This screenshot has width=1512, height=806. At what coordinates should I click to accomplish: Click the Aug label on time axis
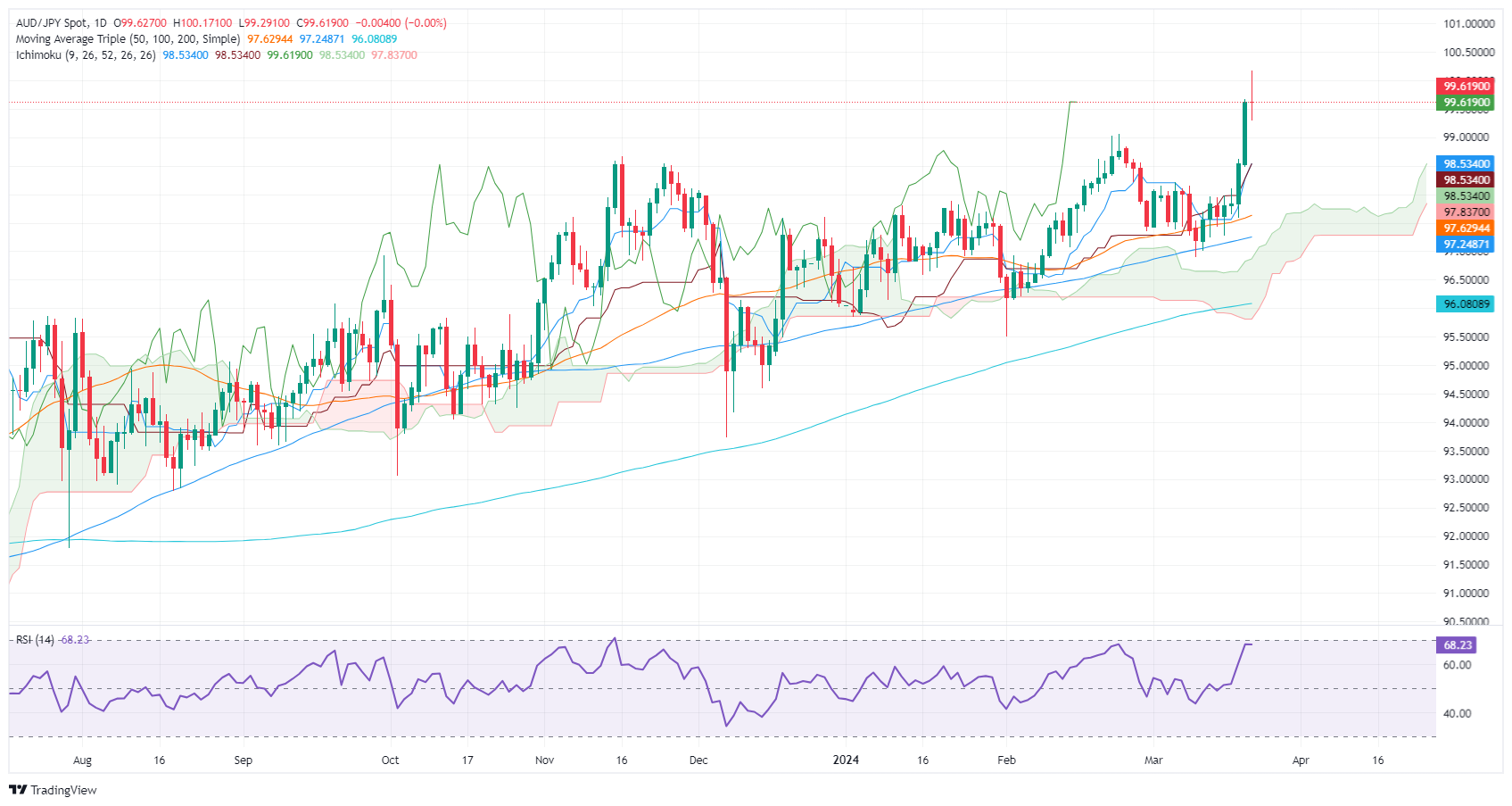click(x=82, y=760)
